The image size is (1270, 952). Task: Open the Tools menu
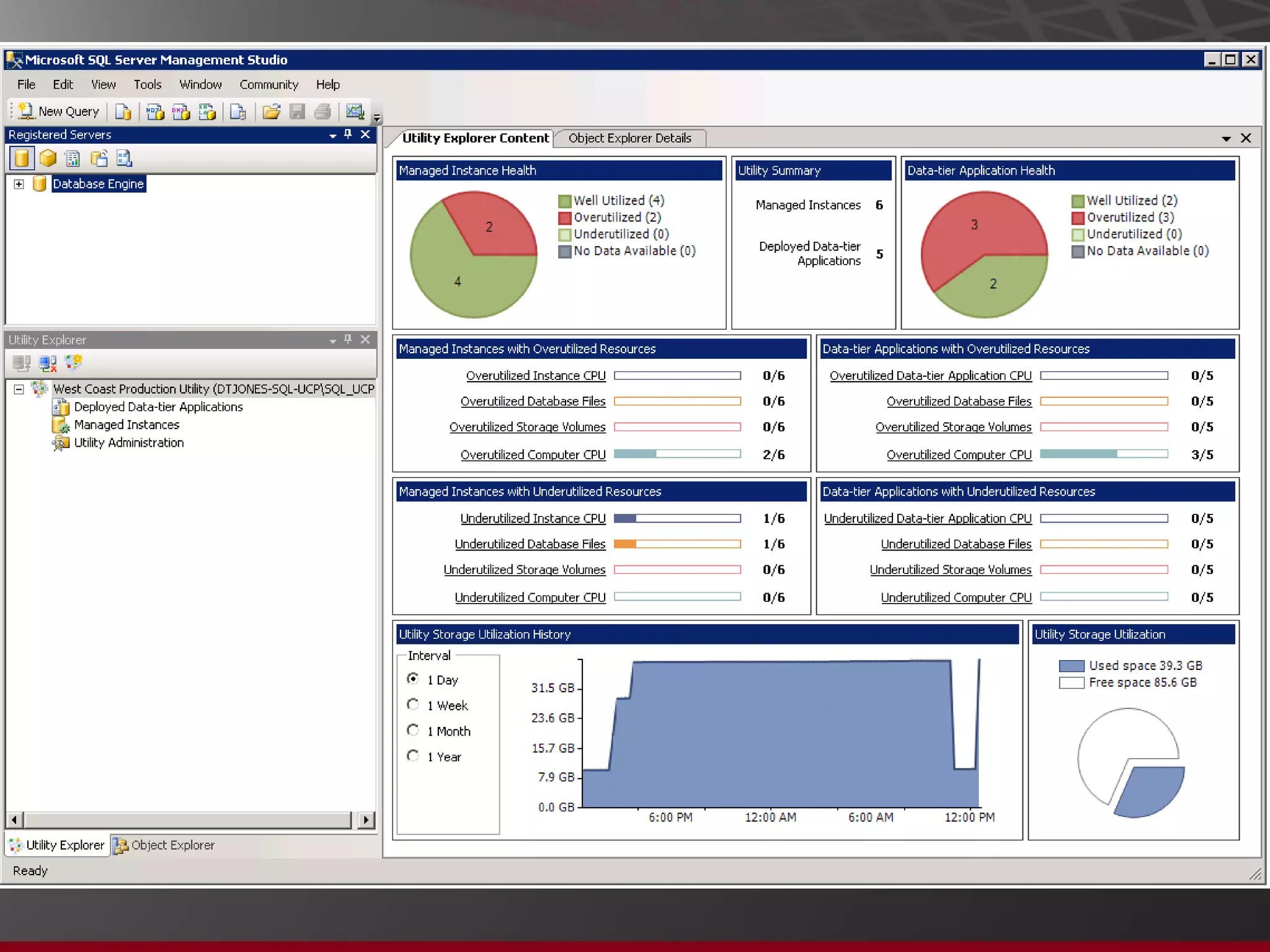point(147,84)
